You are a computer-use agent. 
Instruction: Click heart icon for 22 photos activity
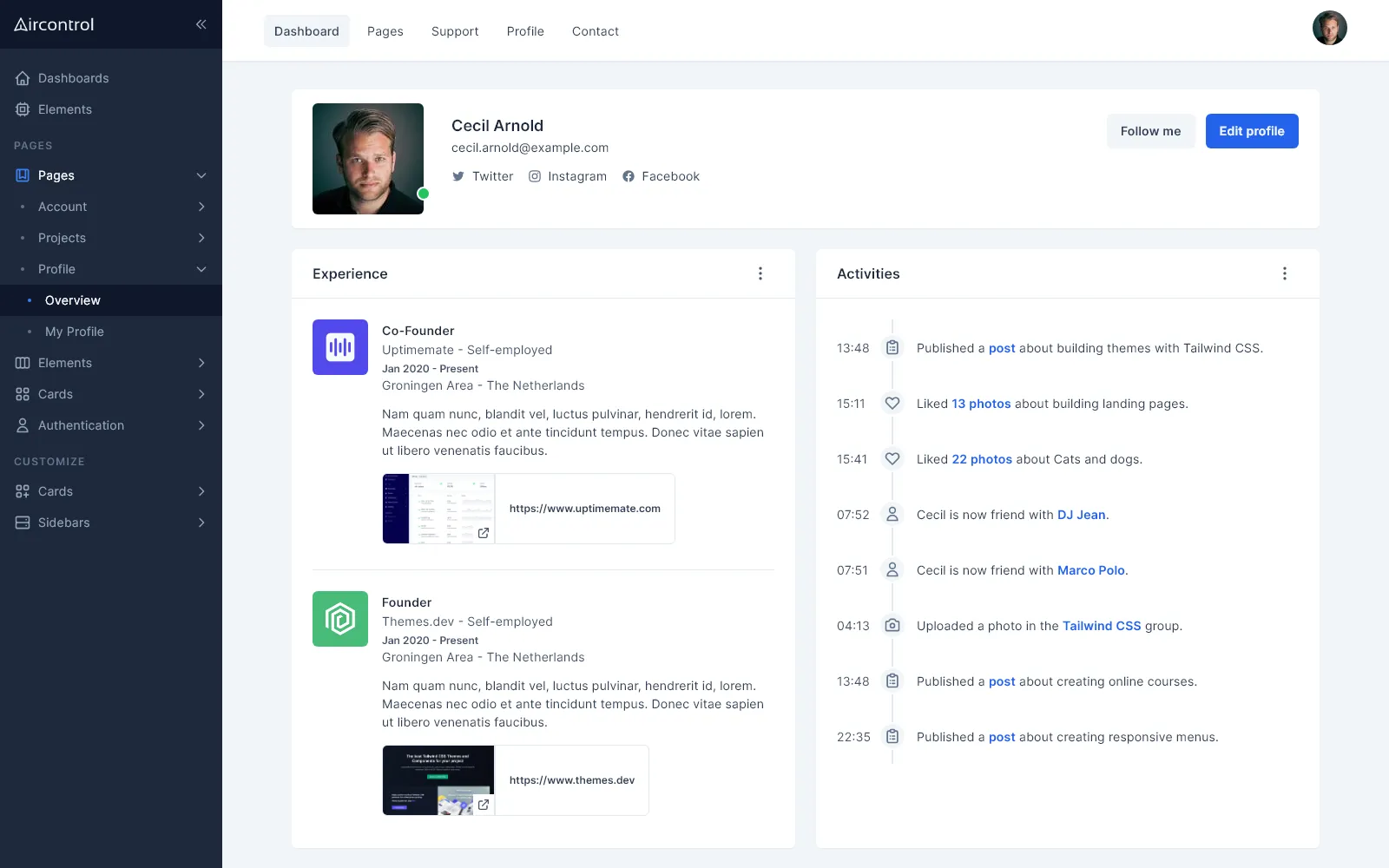click(892, 459)
